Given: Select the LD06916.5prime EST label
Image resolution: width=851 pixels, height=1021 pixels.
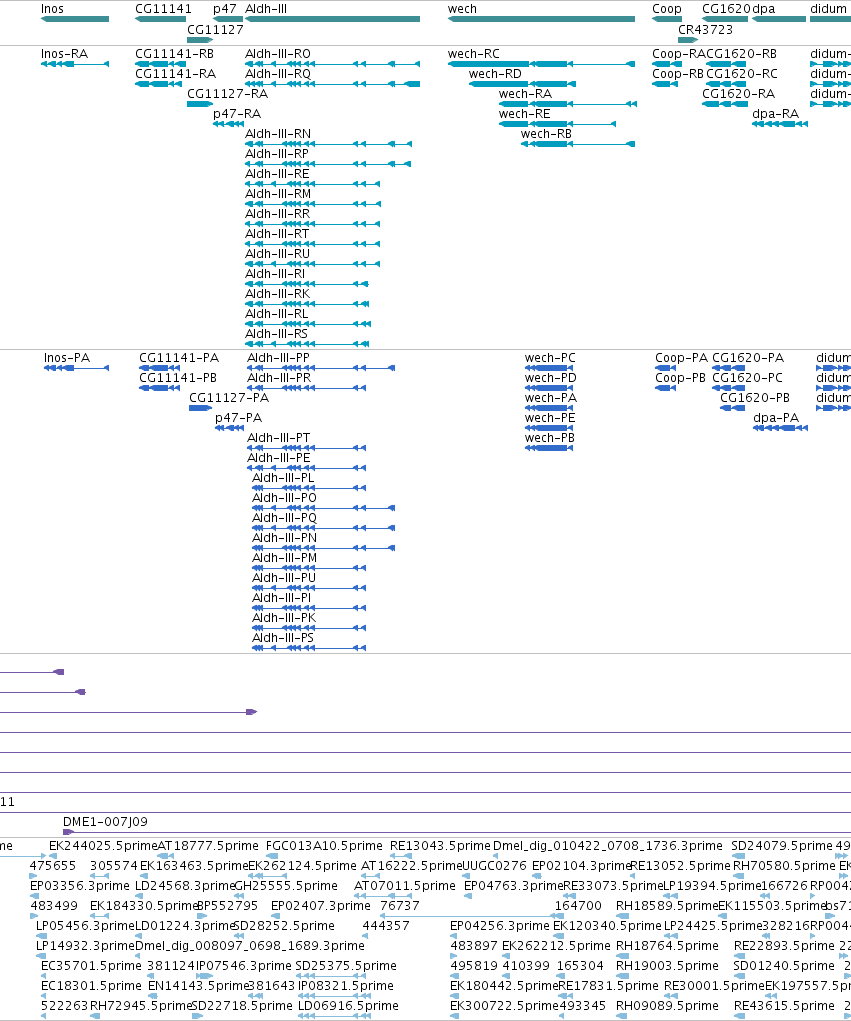Looking at the screenshot, I should click(348, 1006).
